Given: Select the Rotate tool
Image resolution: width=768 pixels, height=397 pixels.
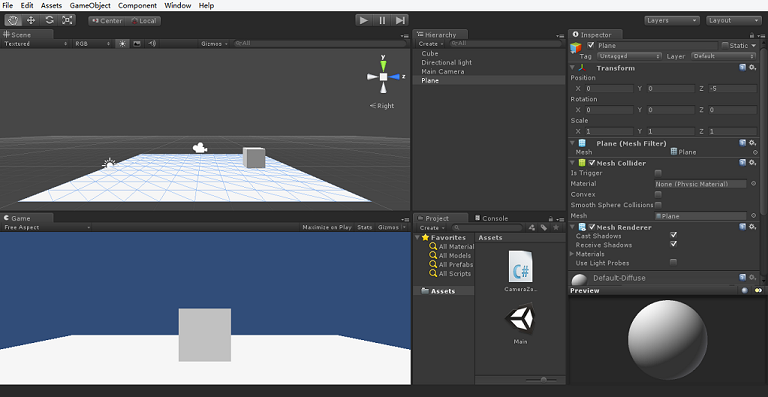Looking at the screenshot, I should tap(49, 20).
